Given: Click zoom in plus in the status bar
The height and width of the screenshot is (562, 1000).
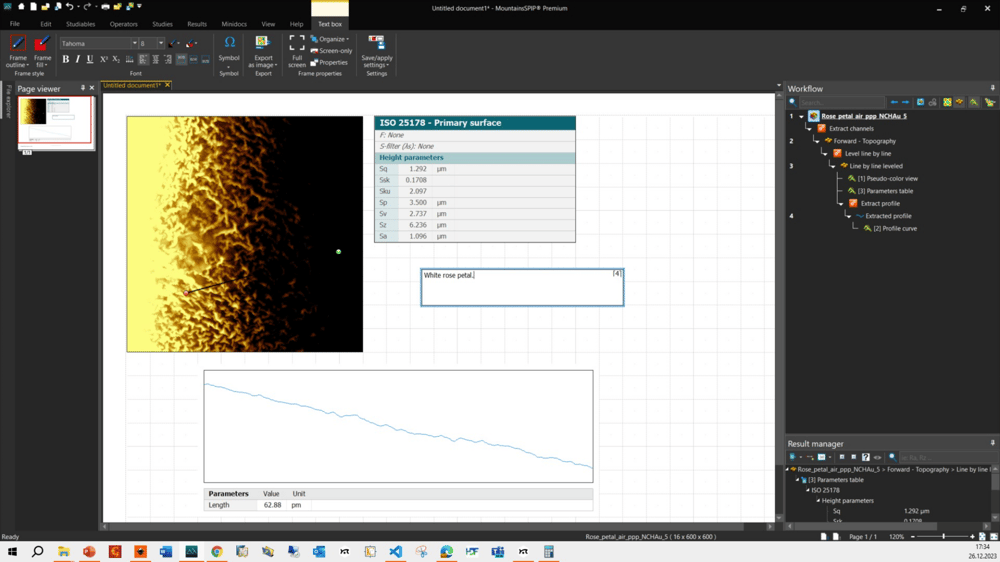Looking at the screenshot, I should point(972,536).
